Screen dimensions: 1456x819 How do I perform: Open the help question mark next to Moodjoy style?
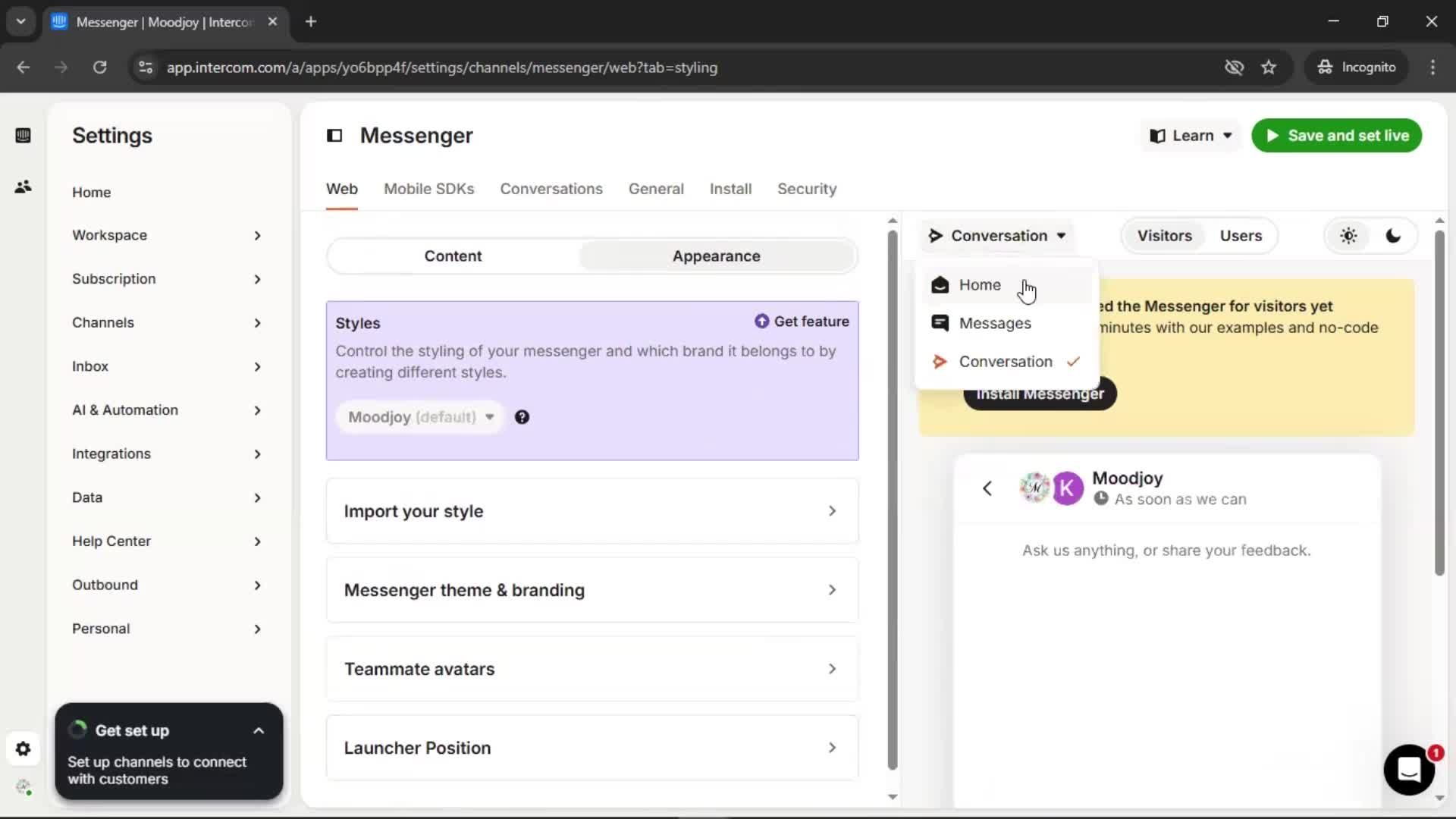(x=522, y=417)
